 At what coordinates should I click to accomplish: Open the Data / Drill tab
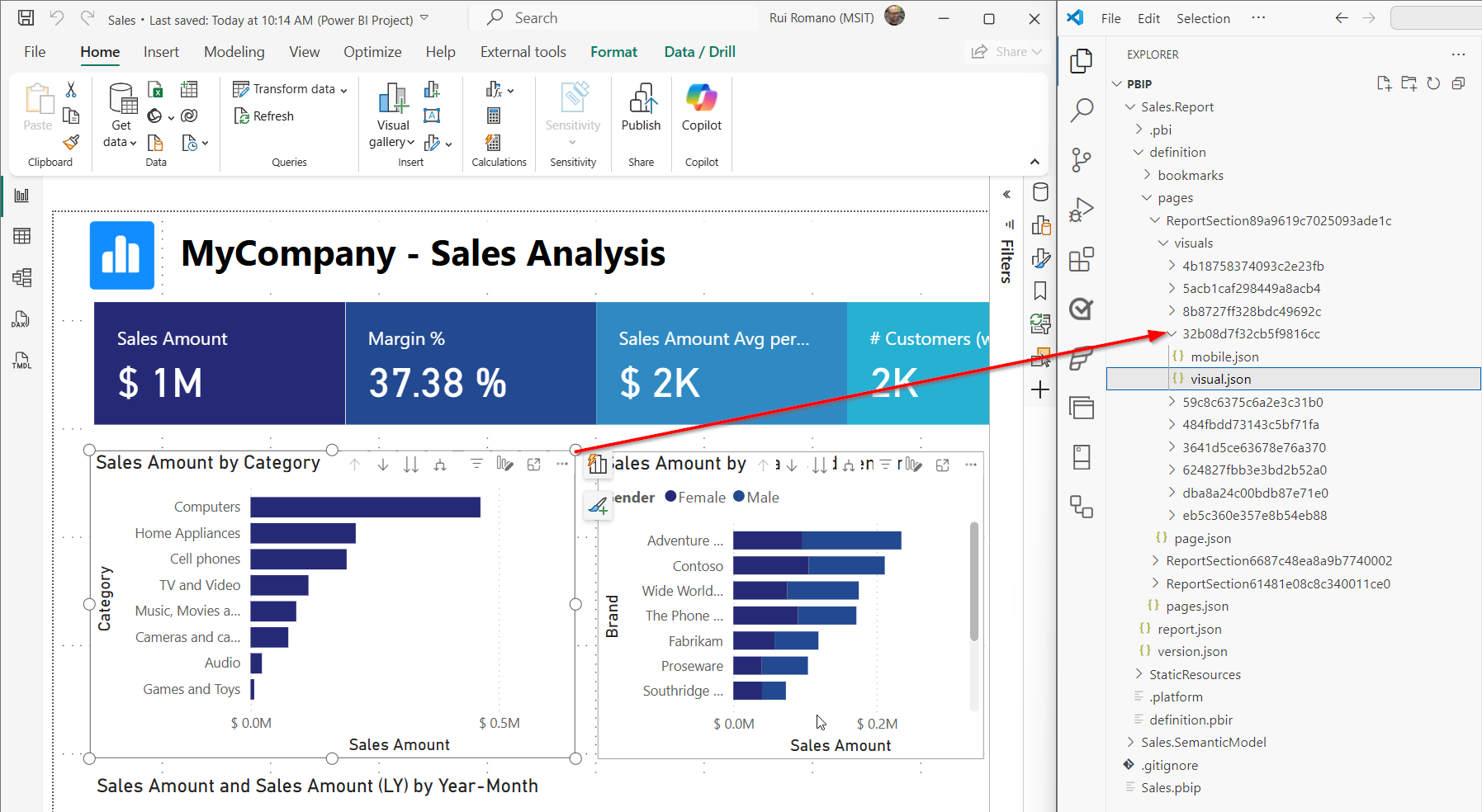coord(698,51)
